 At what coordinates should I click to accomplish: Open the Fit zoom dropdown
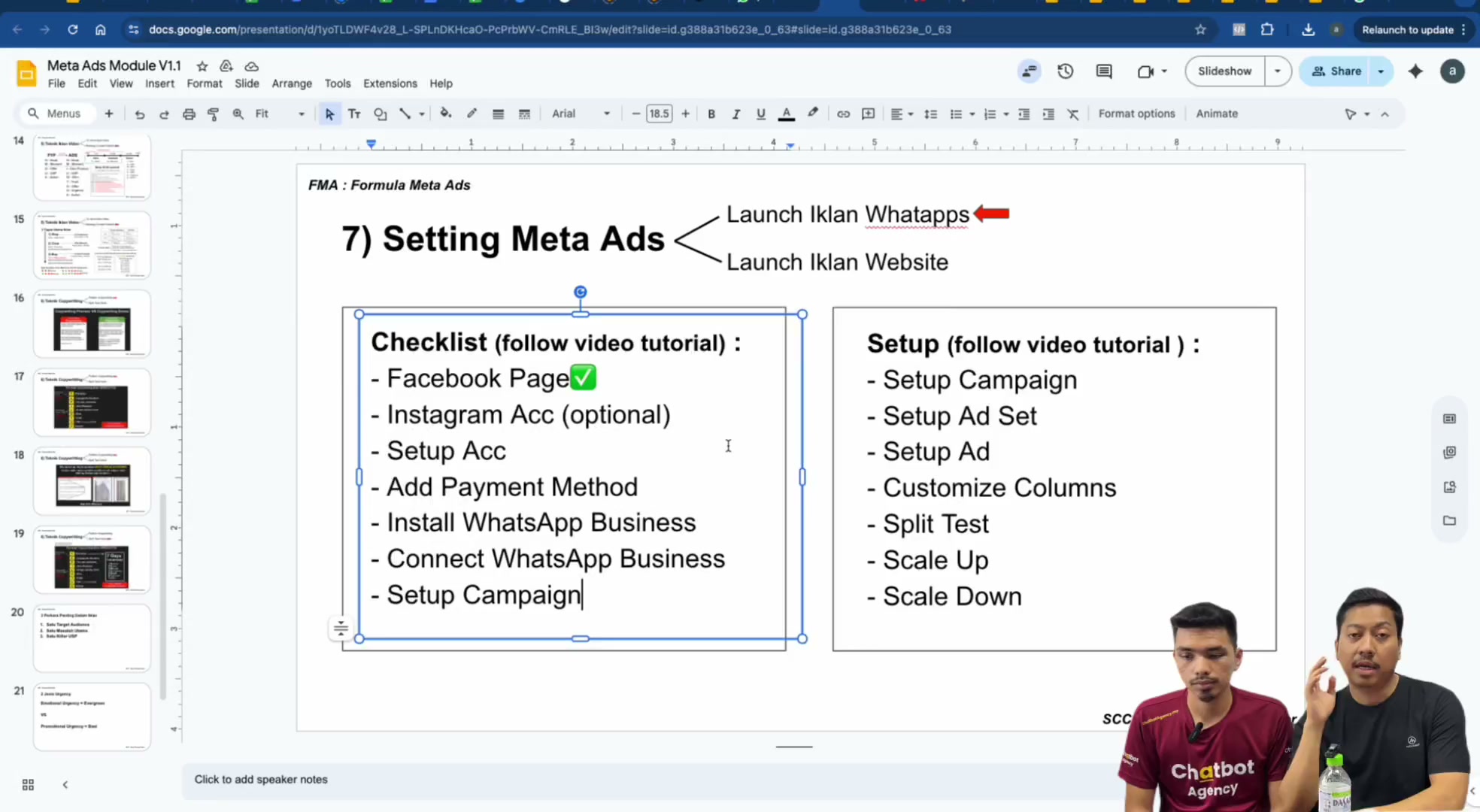(x=280, y=114)
